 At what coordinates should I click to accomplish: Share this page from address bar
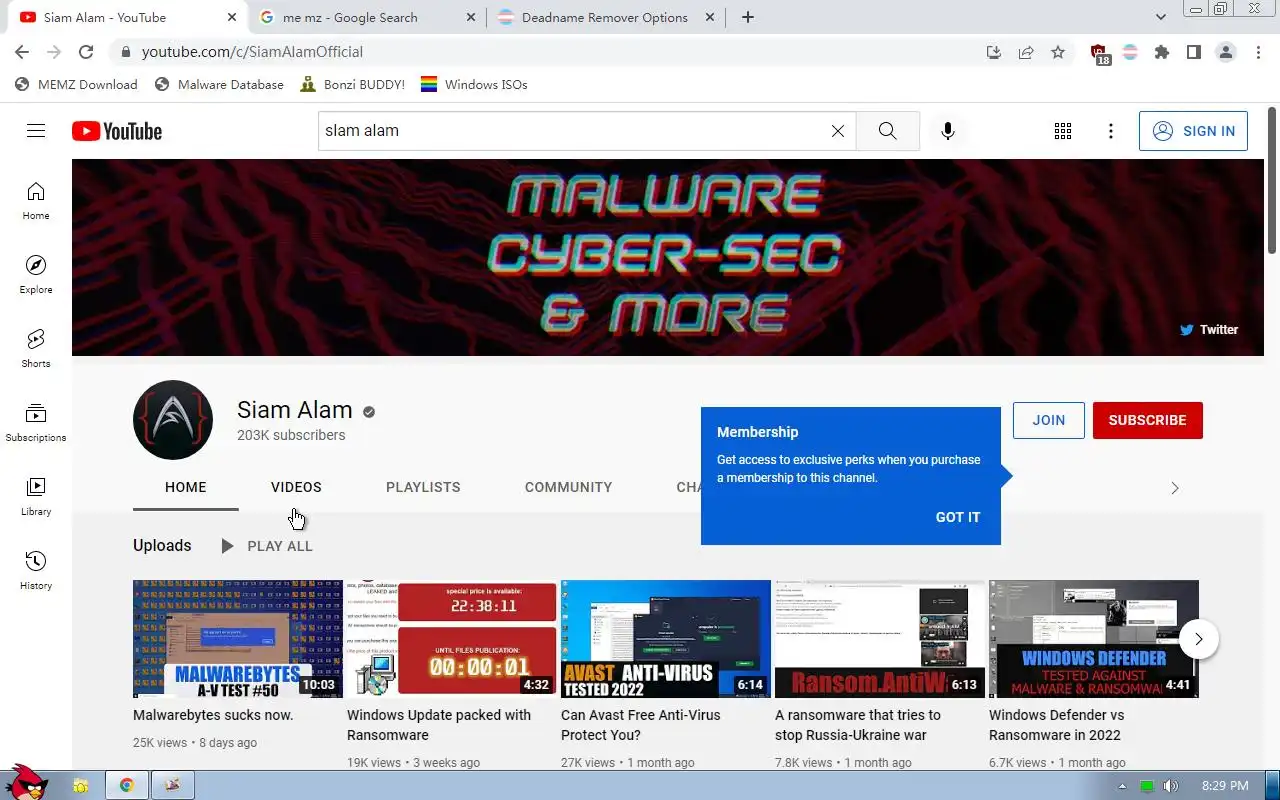(1026, 52)
